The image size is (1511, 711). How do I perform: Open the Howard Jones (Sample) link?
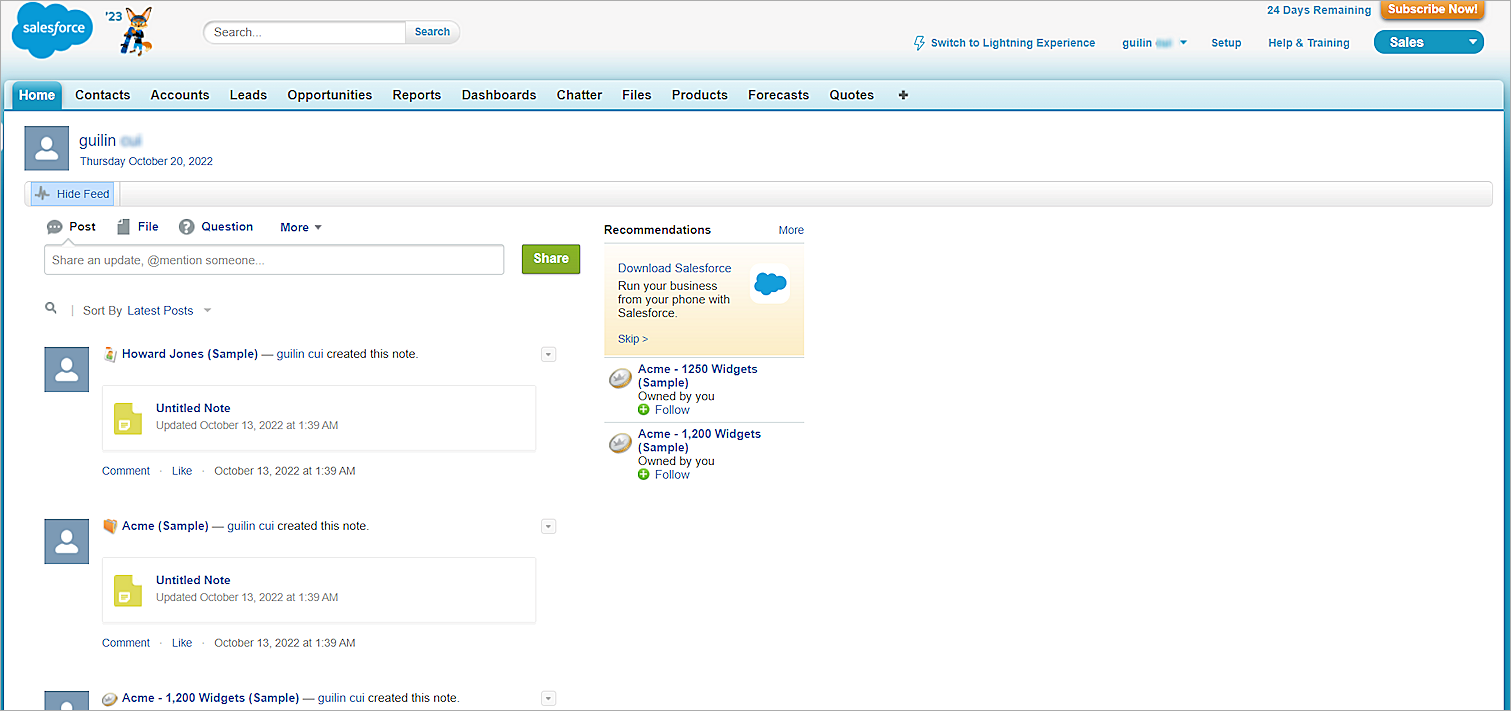coord(190,354)
